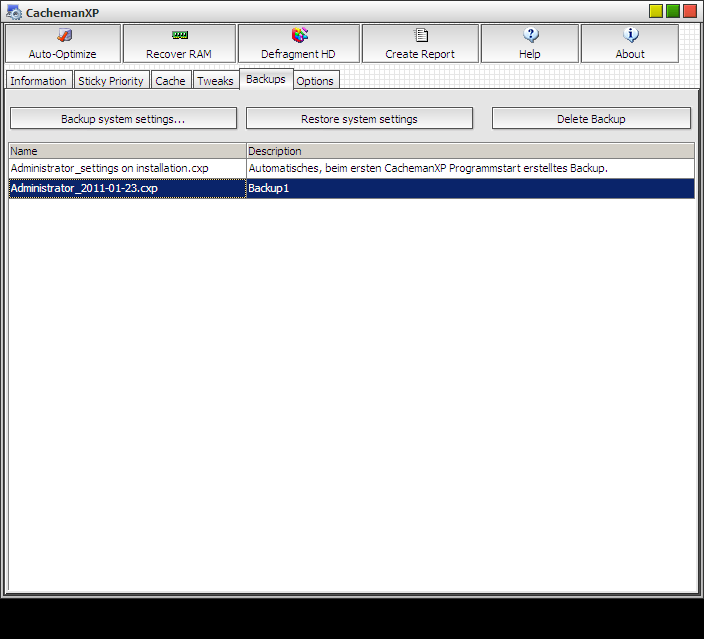The width and height of the screenshot is (704, 639).
Task: Click the green maximize window button
Action: pyautogui.click(x=673, y=11)
